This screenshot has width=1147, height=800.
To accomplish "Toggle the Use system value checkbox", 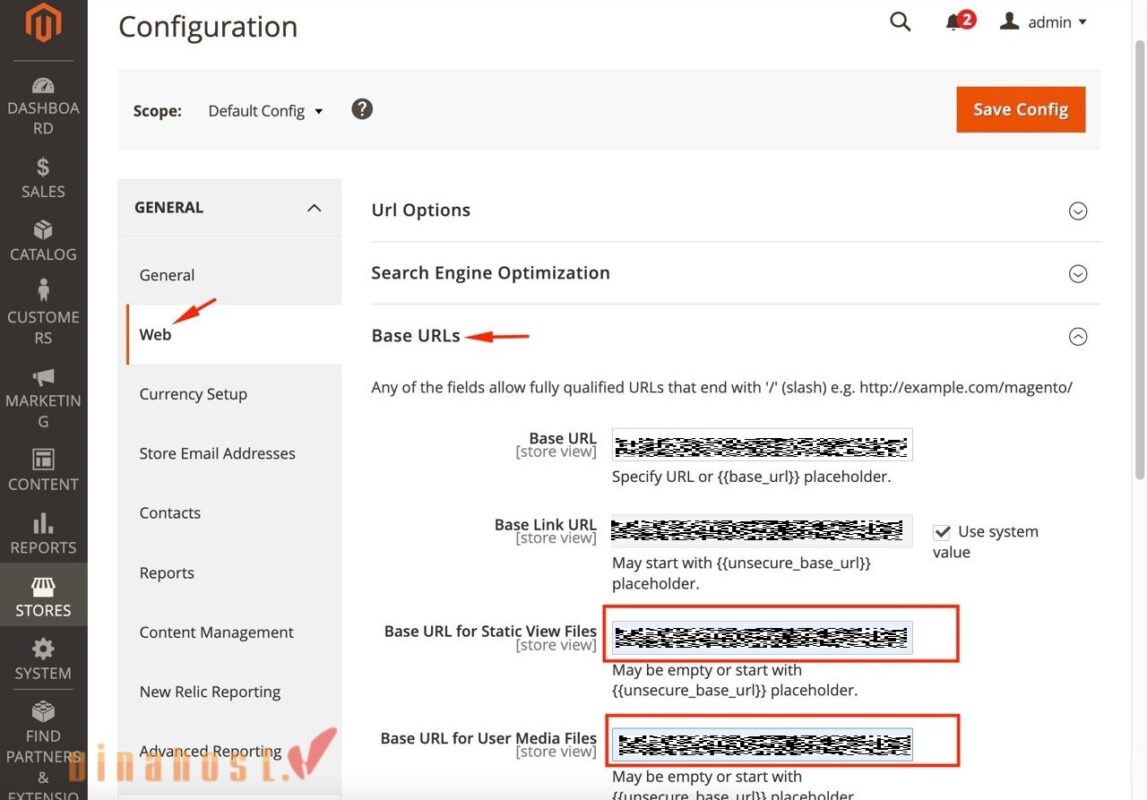I will 942,532.
